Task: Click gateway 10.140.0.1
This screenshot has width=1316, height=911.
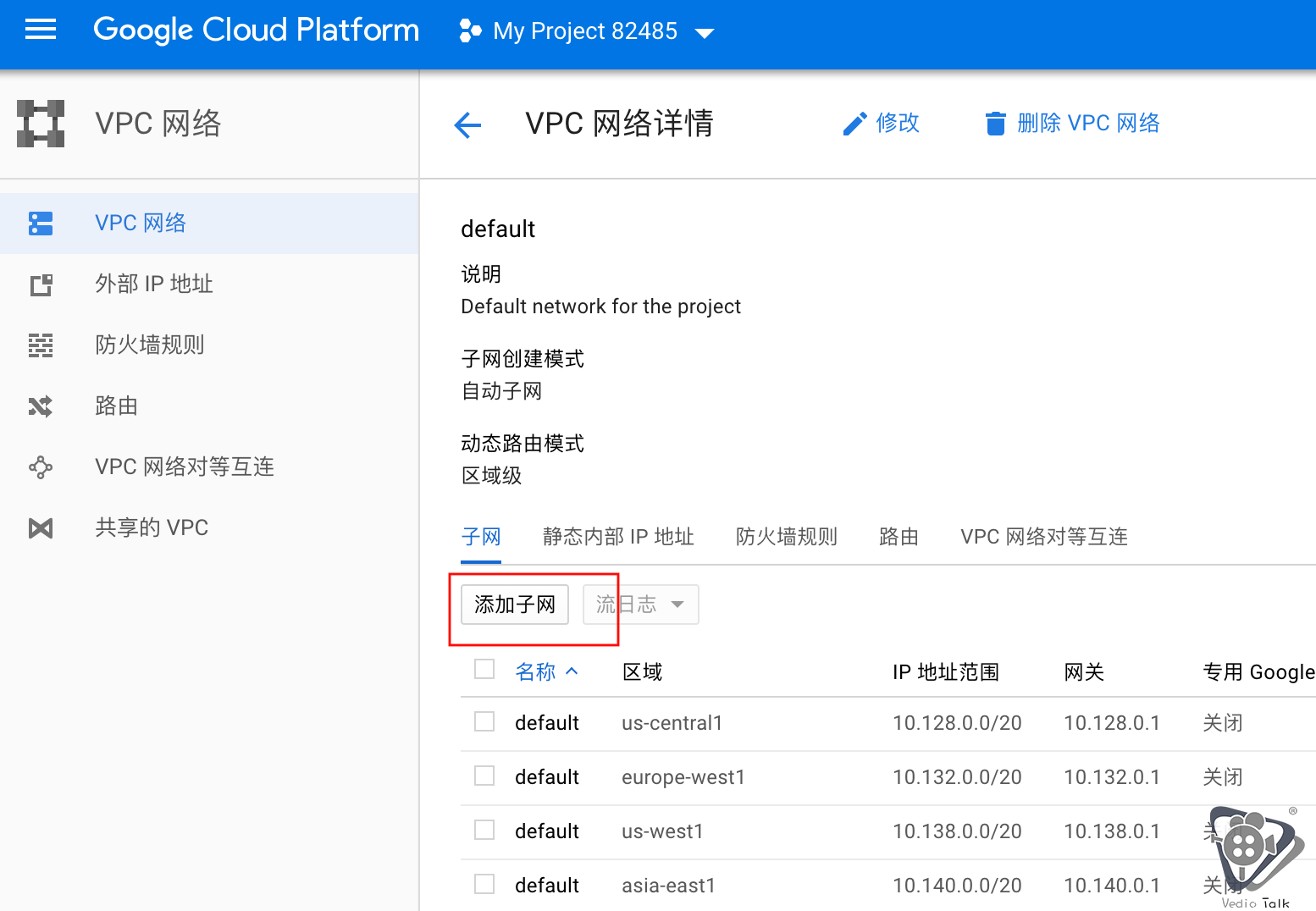Action: (1112, 886)
